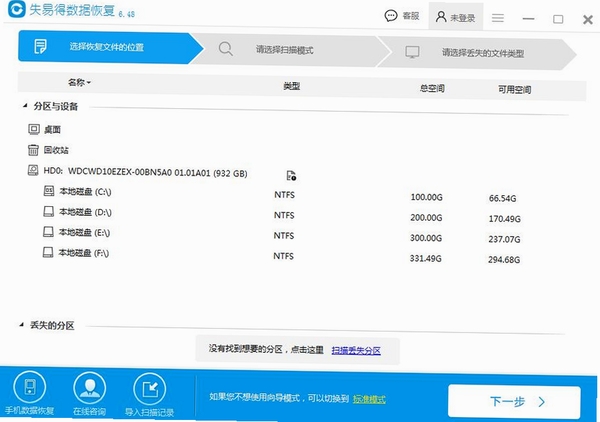The height and width of the screenshot is (422, 600).
Task: Select 本地磁盘 (F:\) partition
Action: pyautogui.click(x=83, y=253)
